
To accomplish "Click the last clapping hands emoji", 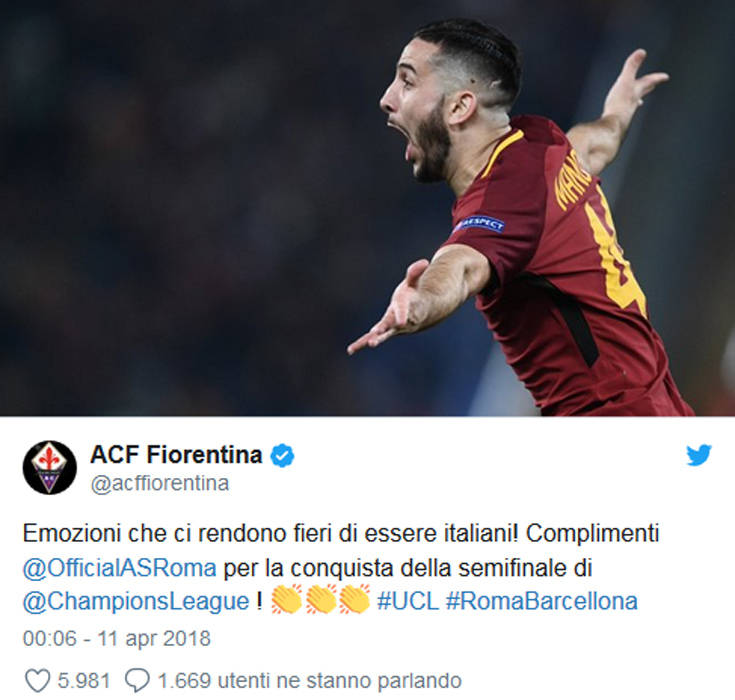I will 355,600.
